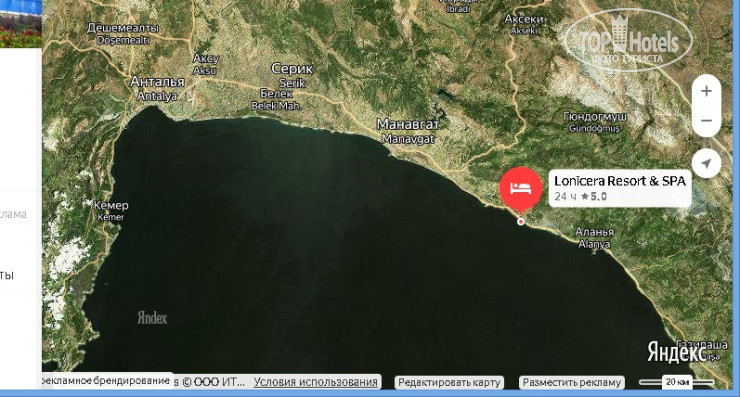Click the Анталья city label

(157, 82)
